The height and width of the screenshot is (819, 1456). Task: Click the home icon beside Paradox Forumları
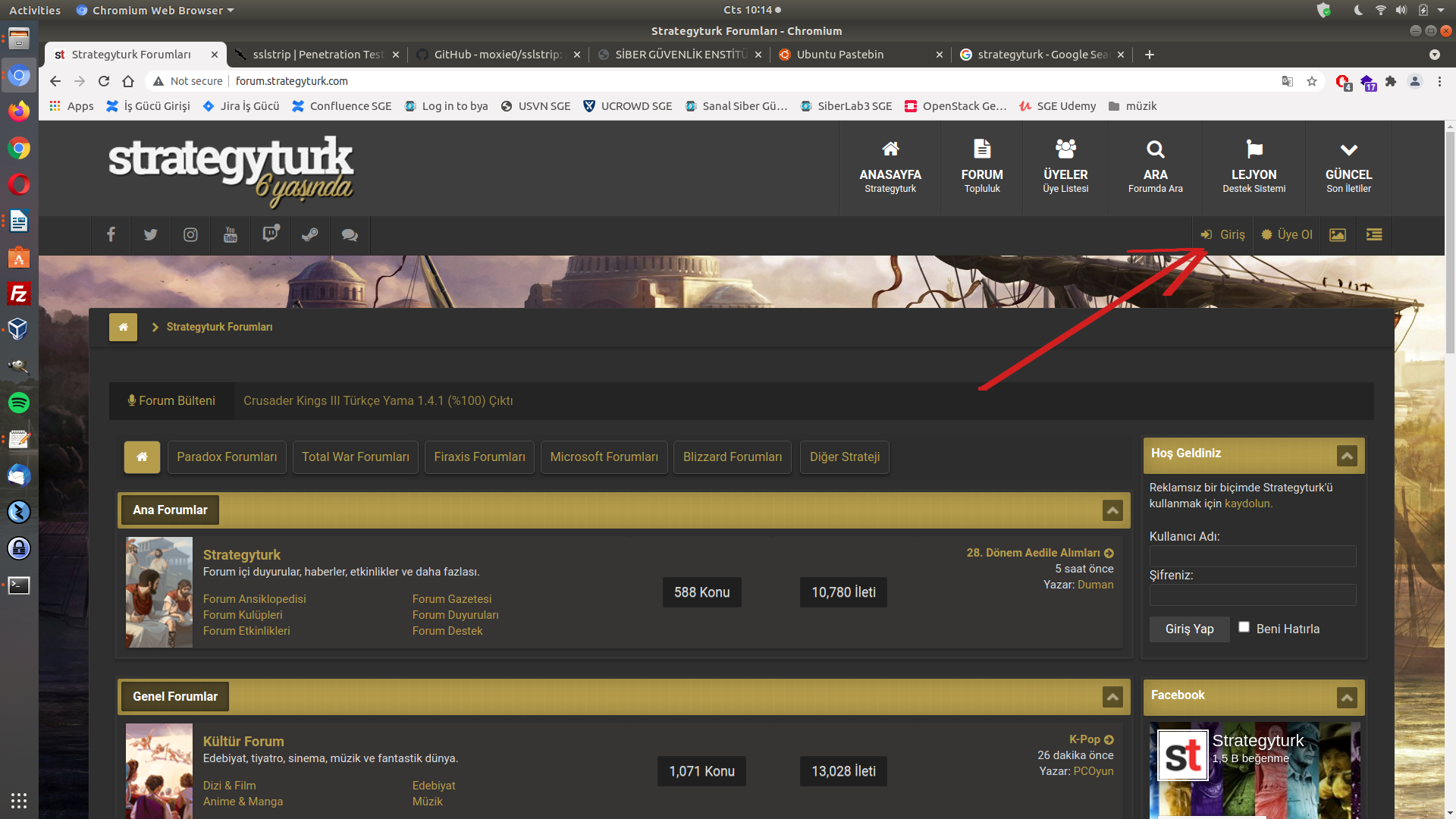click(142, 457)
